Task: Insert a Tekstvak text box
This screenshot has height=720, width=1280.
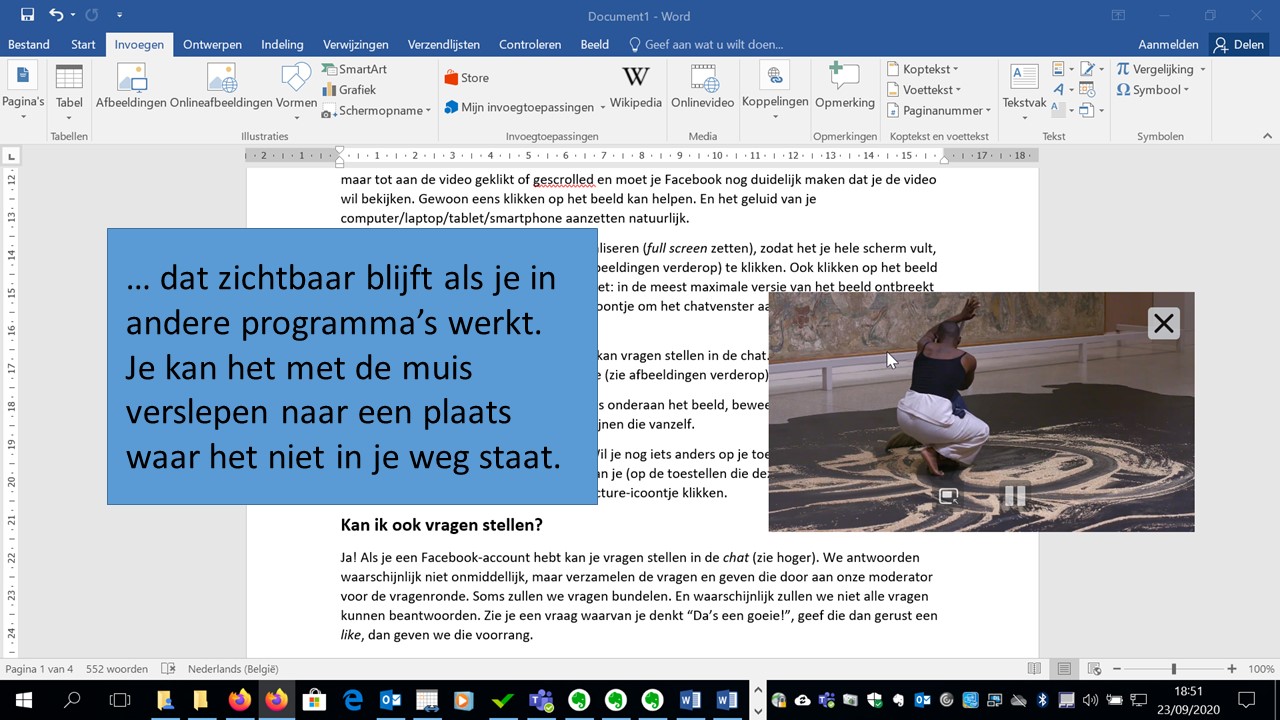Action: [1024, 91]
